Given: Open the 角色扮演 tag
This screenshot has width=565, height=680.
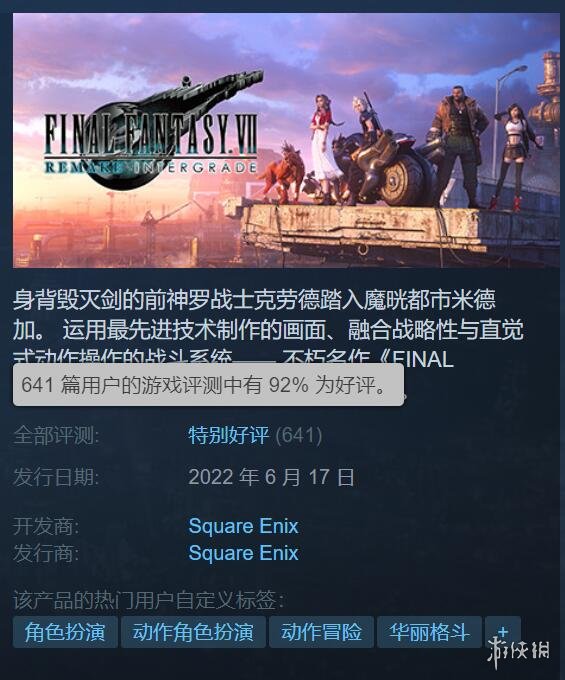Looking at the screenshot, I should coord(65,632).
